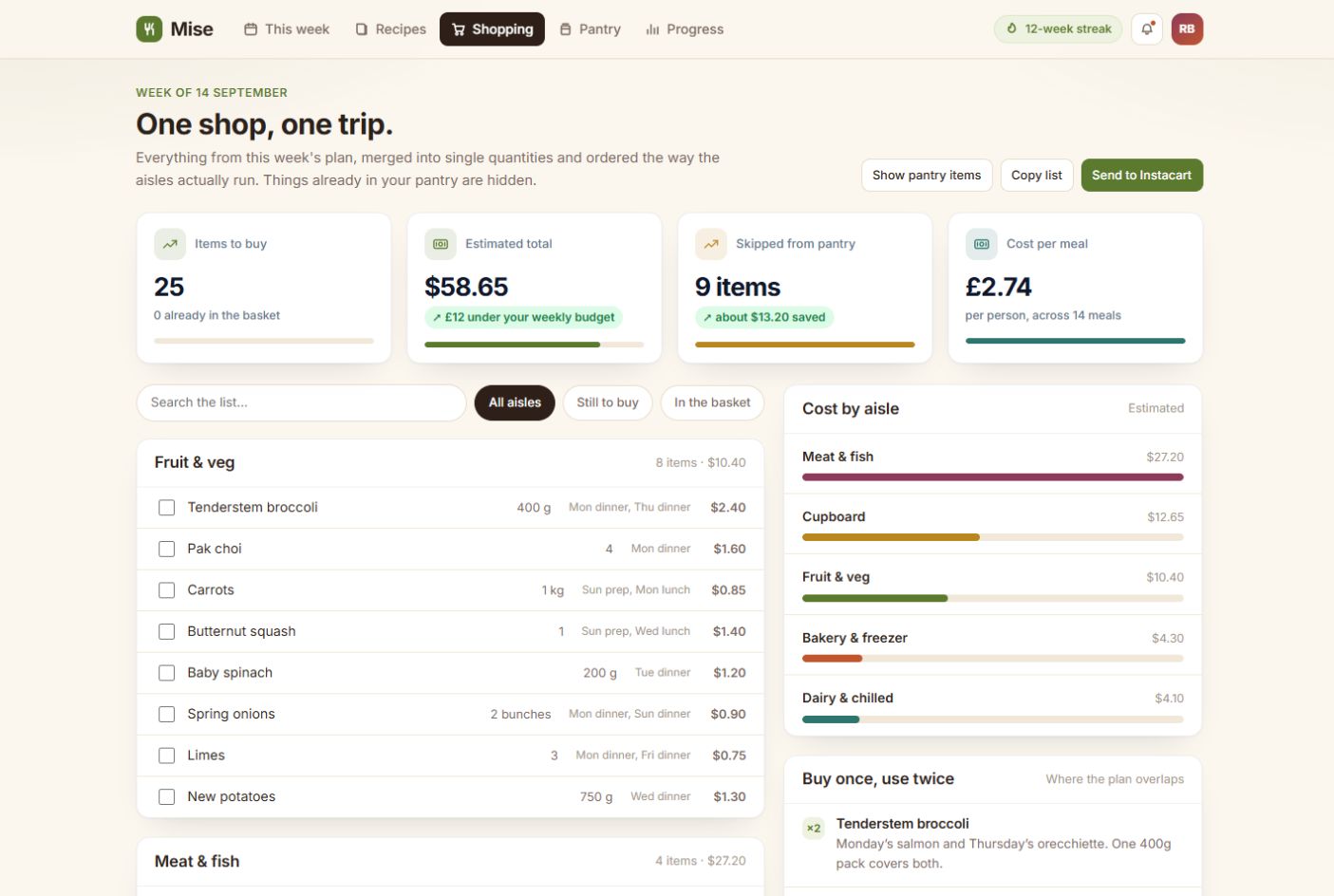The image size is (1334, 896).
Task: Filter to In the basket
Action: [x=712, y=402]
